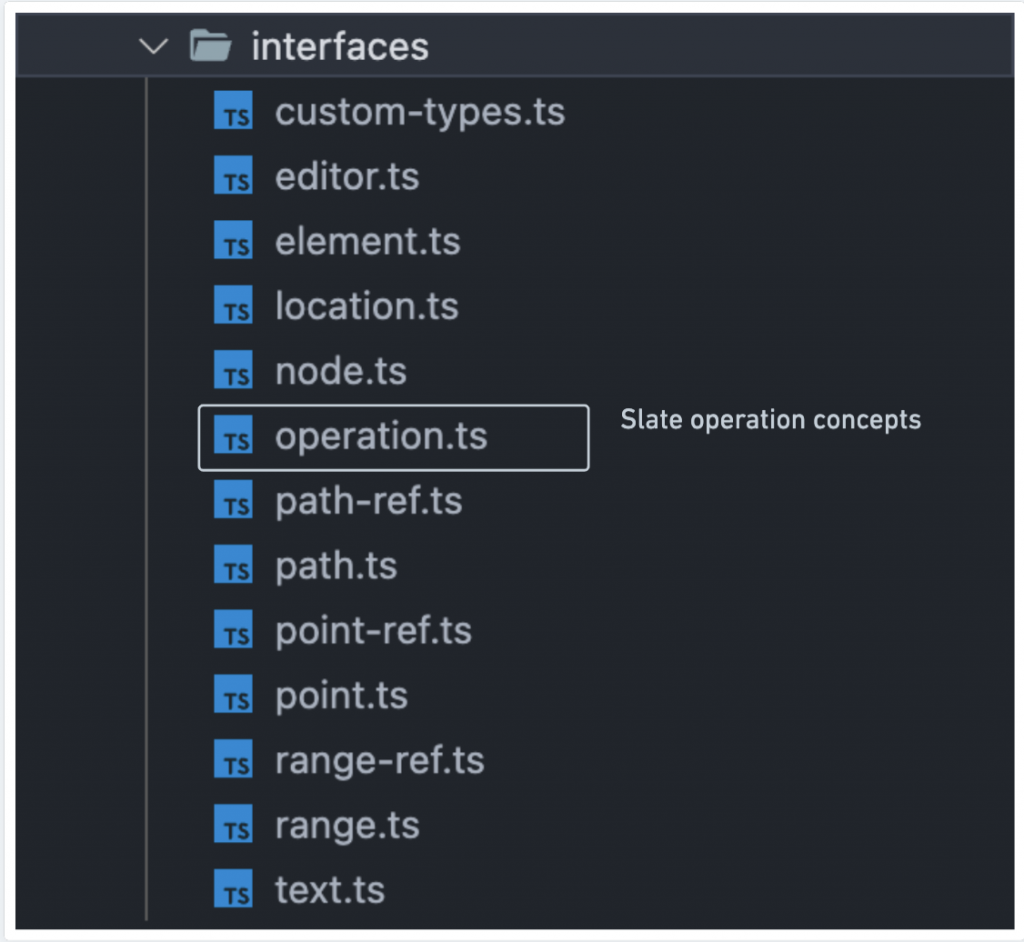Click the interfaces folder icon
The image size is (1024, 942).
[x=210, y=46]
